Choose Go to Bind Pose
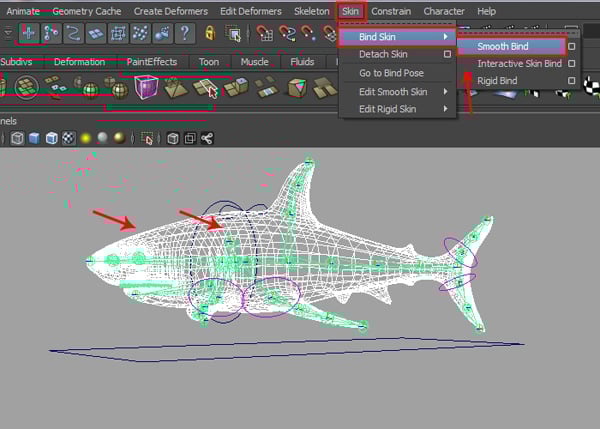600x429 pixels. point(391,73)
